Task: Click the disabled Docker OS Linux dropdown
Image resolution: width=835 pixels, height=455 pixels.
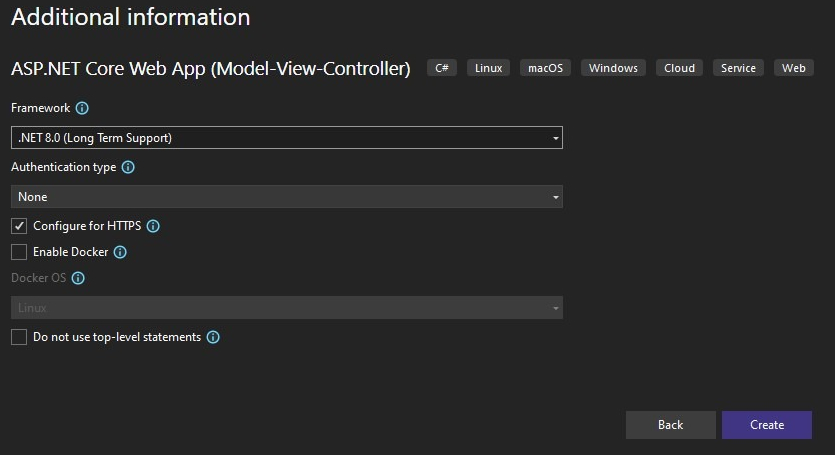Action: pos(286,308)
